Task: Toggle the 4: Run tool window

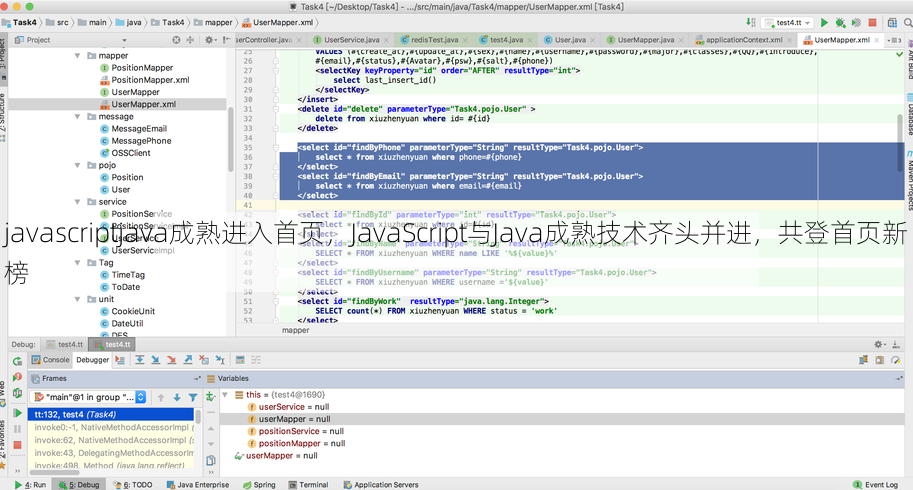Action: click(x=30, y=485)
